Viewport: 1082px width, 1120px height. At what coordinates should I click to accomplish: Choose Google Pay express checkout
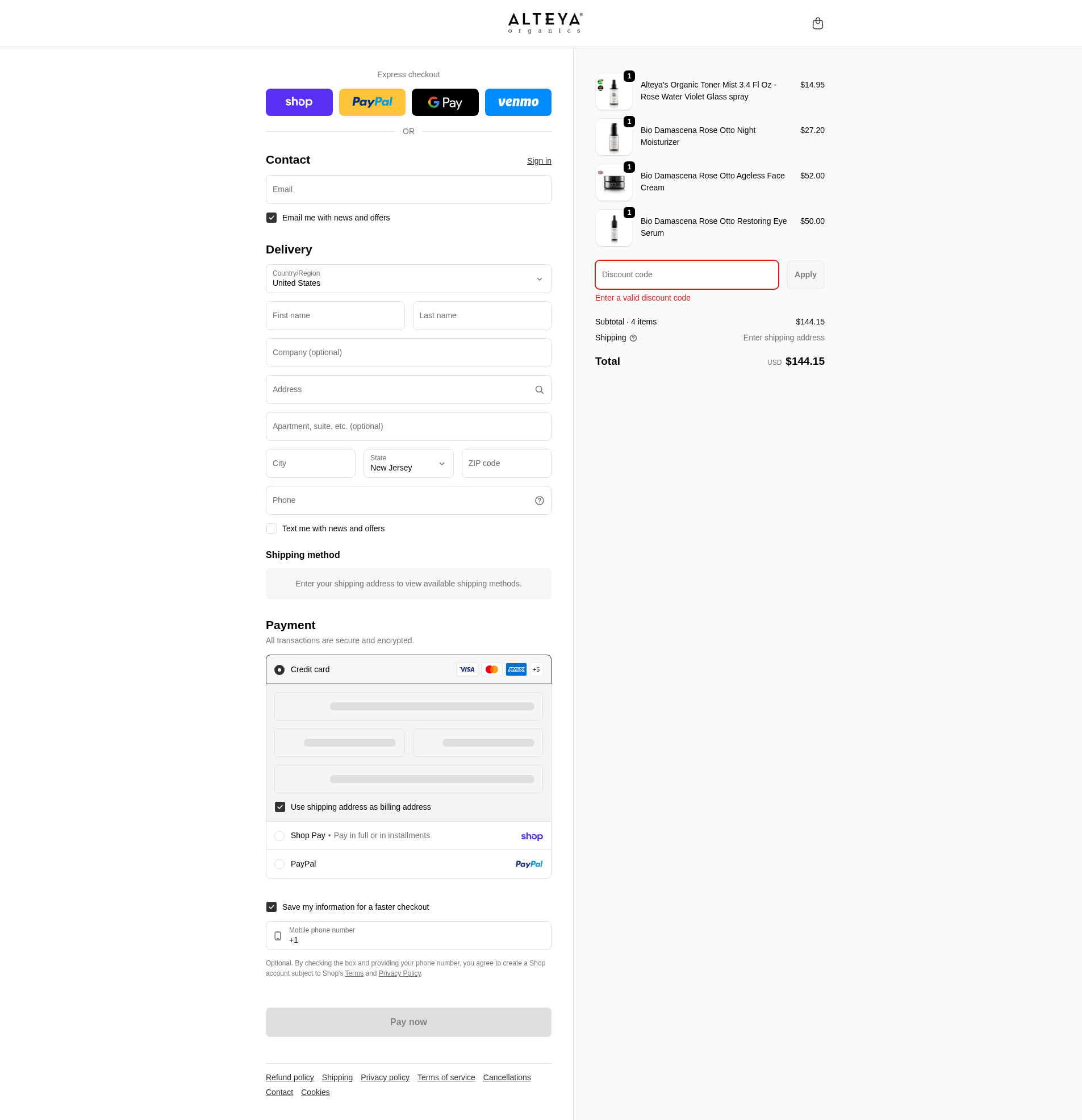pos(445,102)
